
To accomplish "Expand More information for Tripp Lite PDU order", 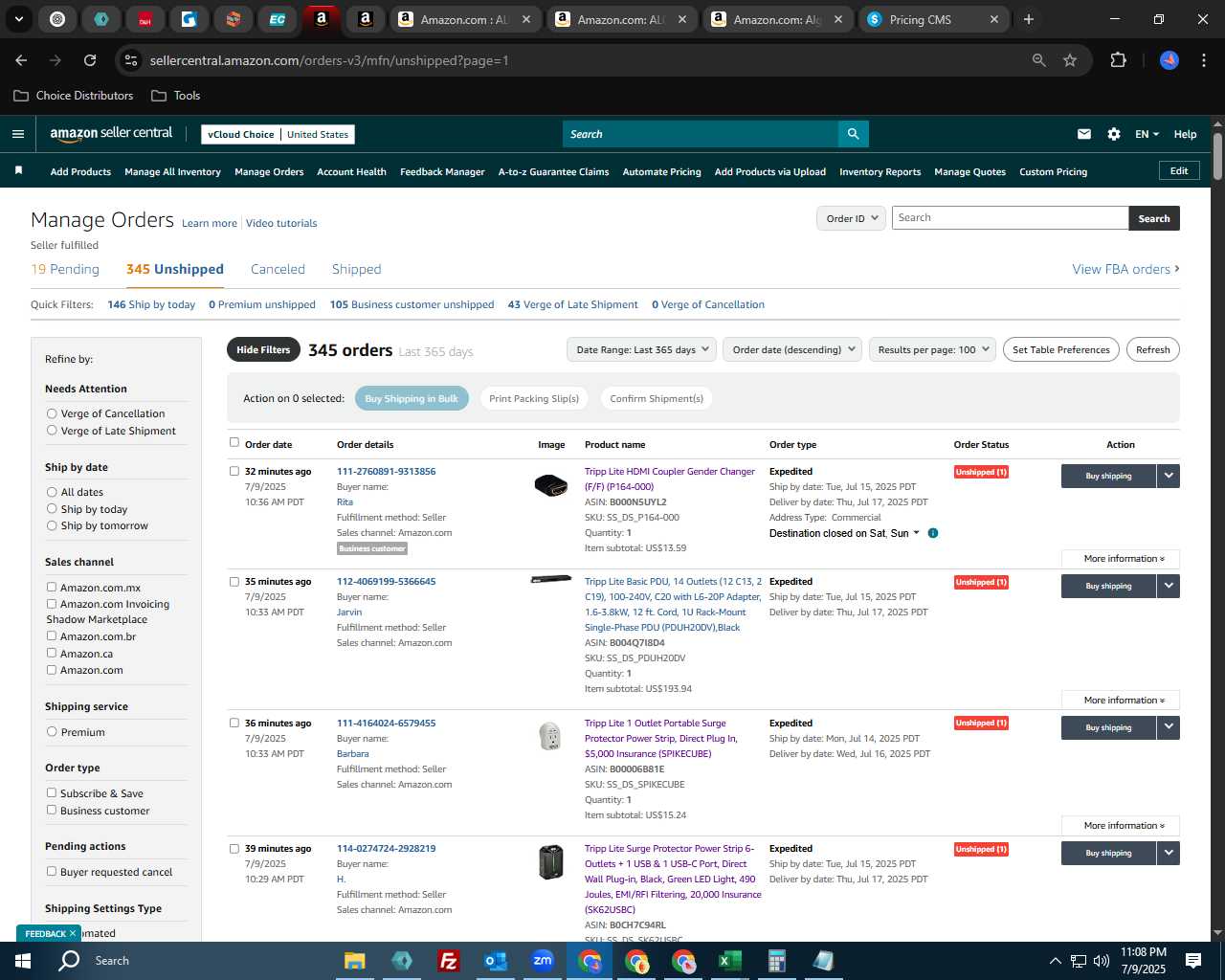I will click(1121, 700).
